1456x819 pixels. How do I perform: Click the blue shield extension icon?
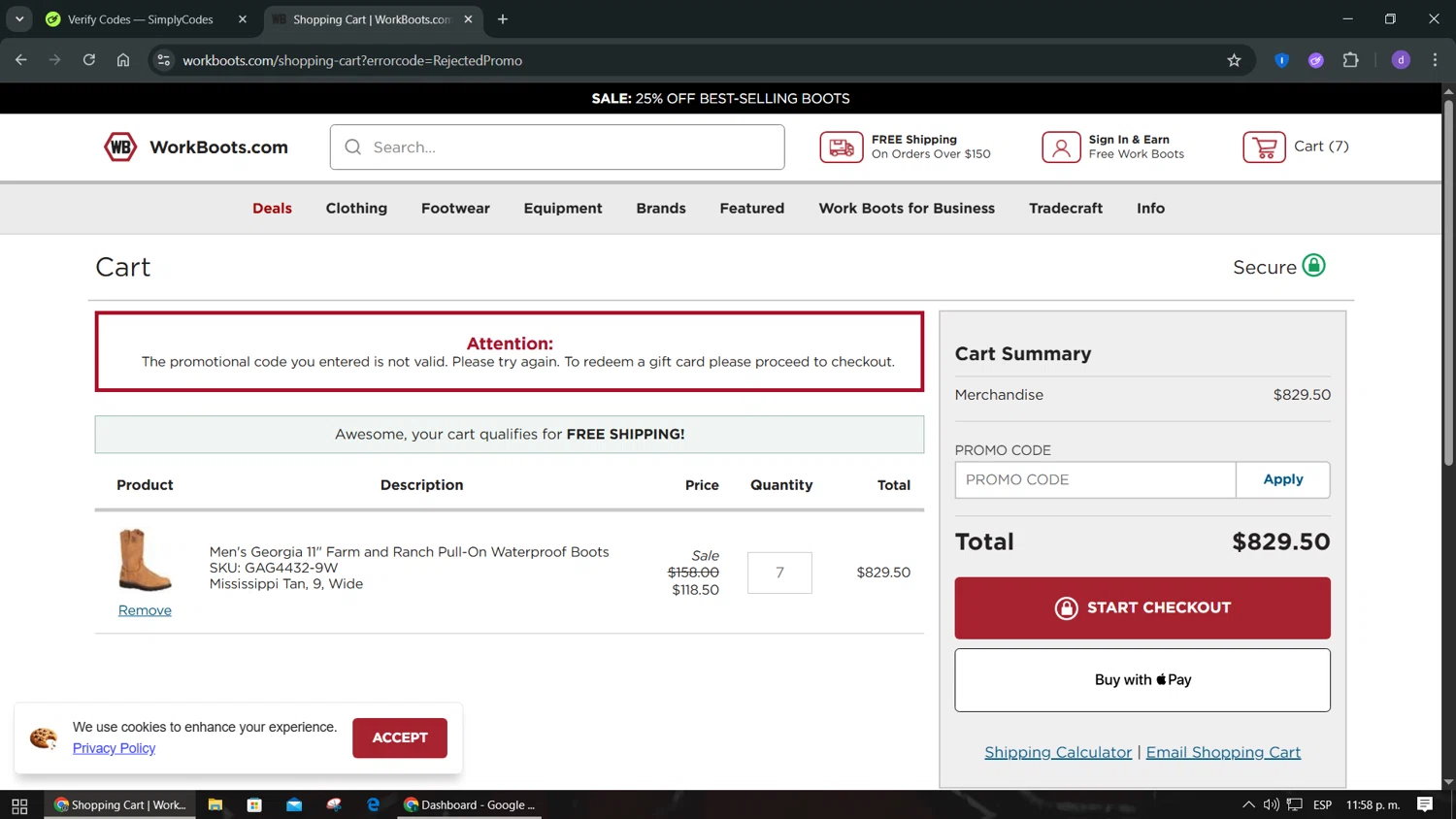coord(1281,60)
